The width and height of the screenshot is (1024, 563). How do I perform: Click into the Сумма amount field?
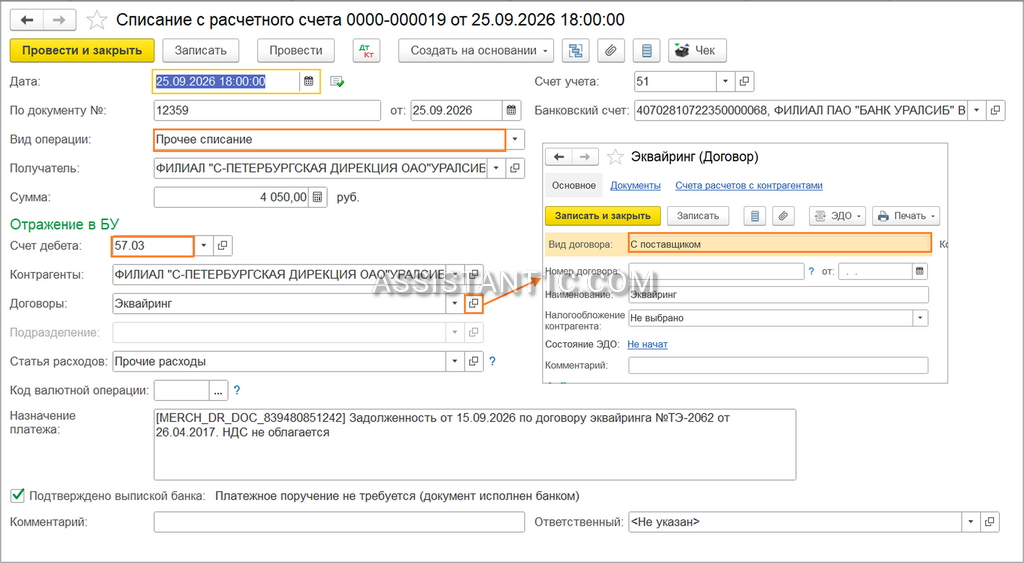point(231,197)
